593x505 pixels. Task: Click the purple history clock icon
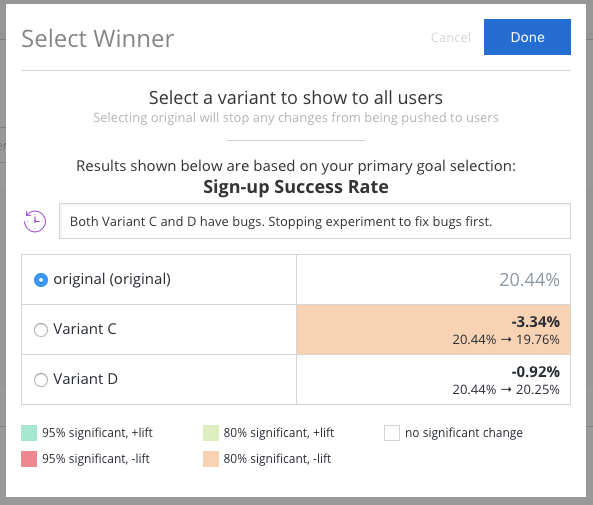tap(35, 221)
